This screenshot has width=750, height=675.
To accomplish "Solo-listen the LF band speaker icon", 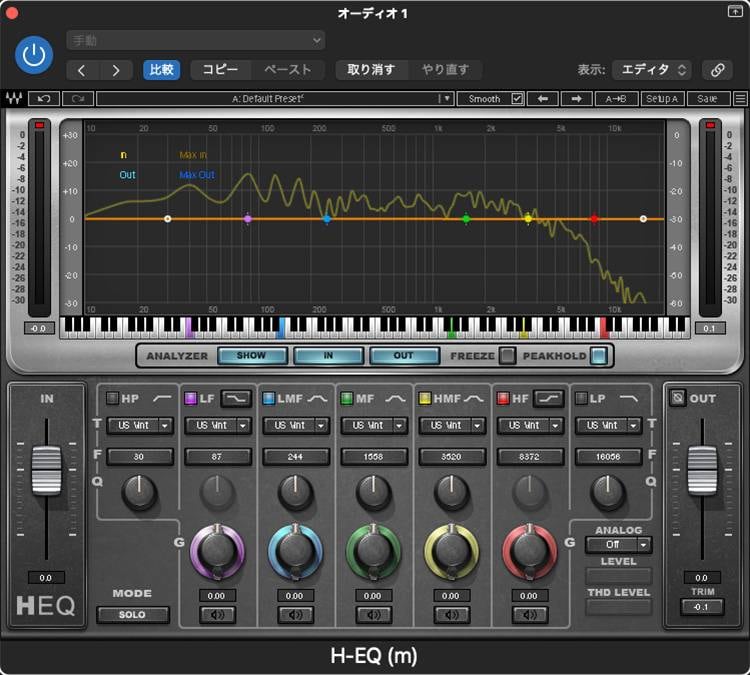I will click(217, 615).
